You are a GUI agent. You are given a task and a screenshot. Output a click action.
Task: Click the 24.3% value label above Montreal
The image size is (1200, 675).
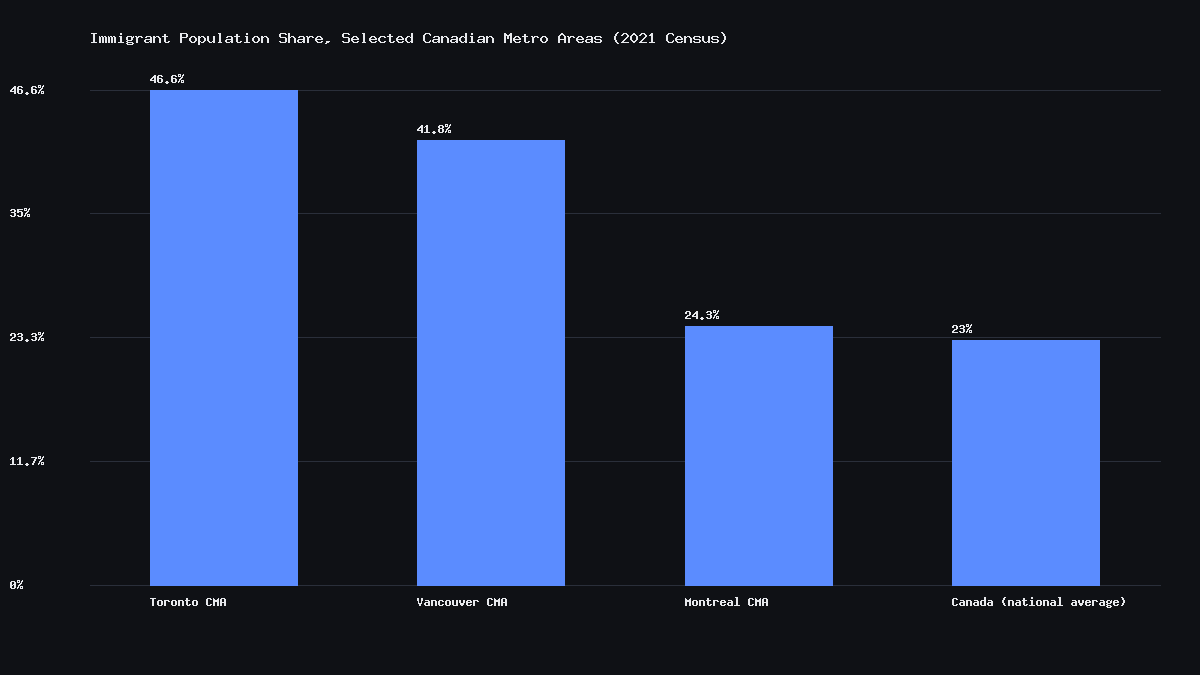click(702, 315)
